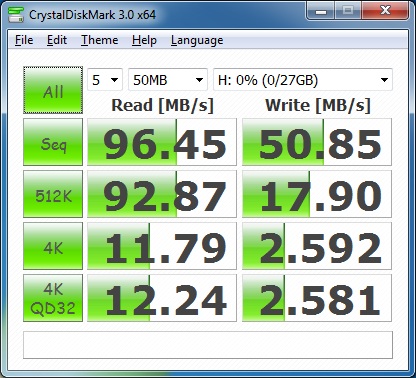Start the 512K random test

pyautogui.click(x=53, y=194)
